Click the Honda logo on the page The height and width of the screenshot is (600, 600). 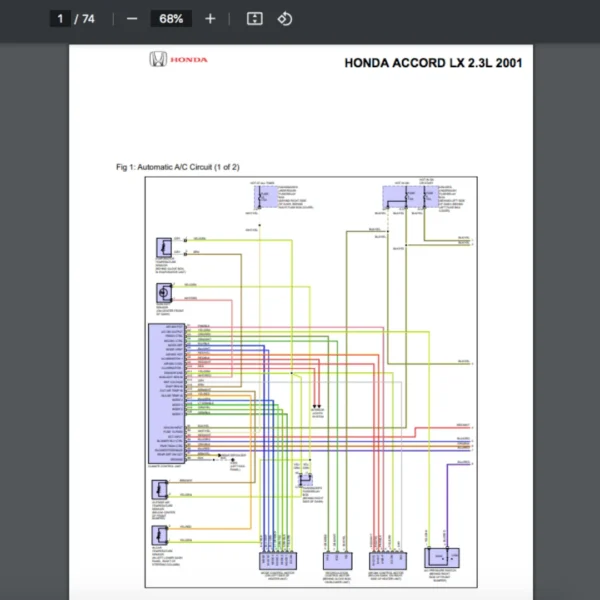click(178, 59)
